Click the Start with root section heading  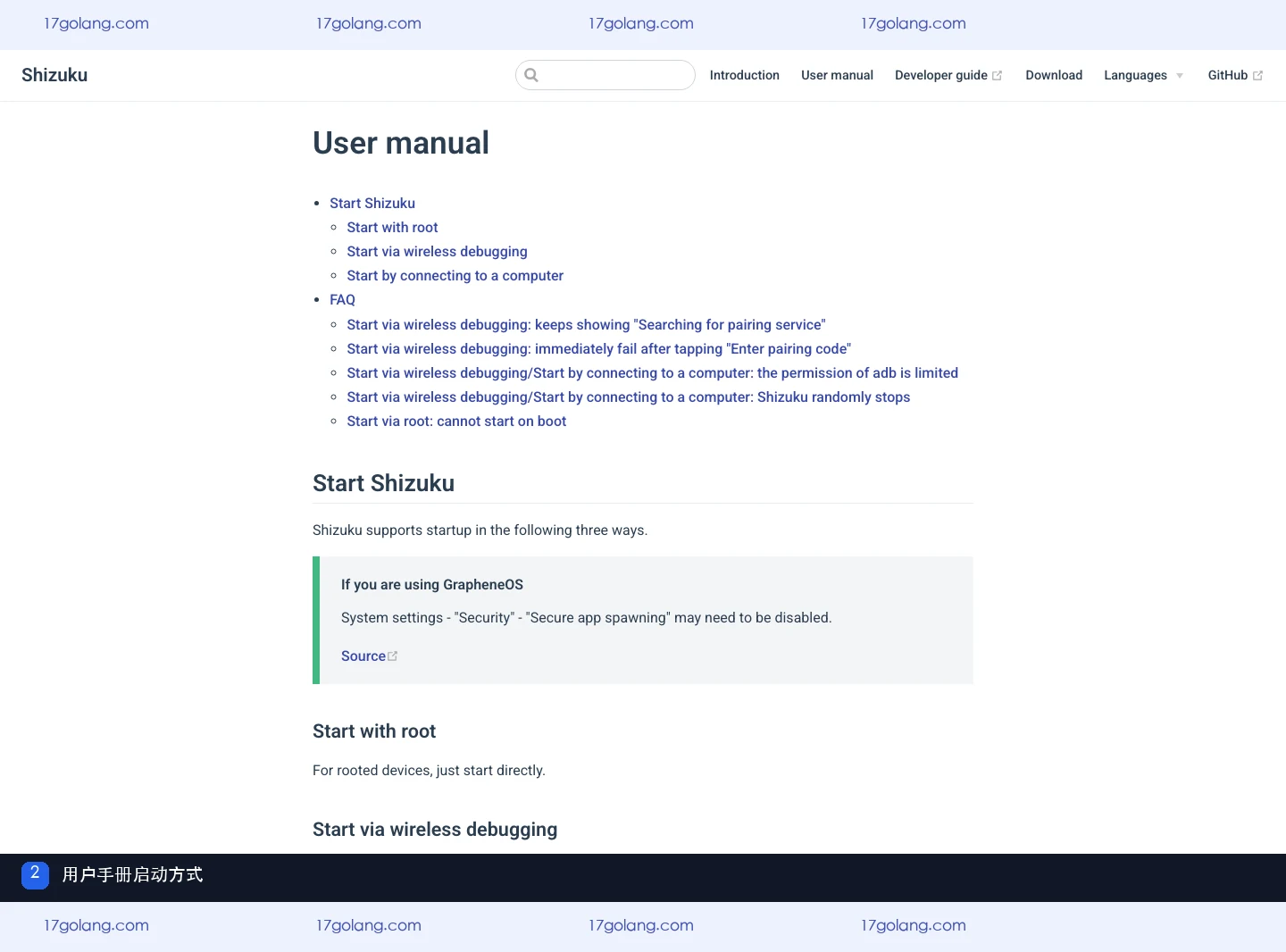[374, 731]
